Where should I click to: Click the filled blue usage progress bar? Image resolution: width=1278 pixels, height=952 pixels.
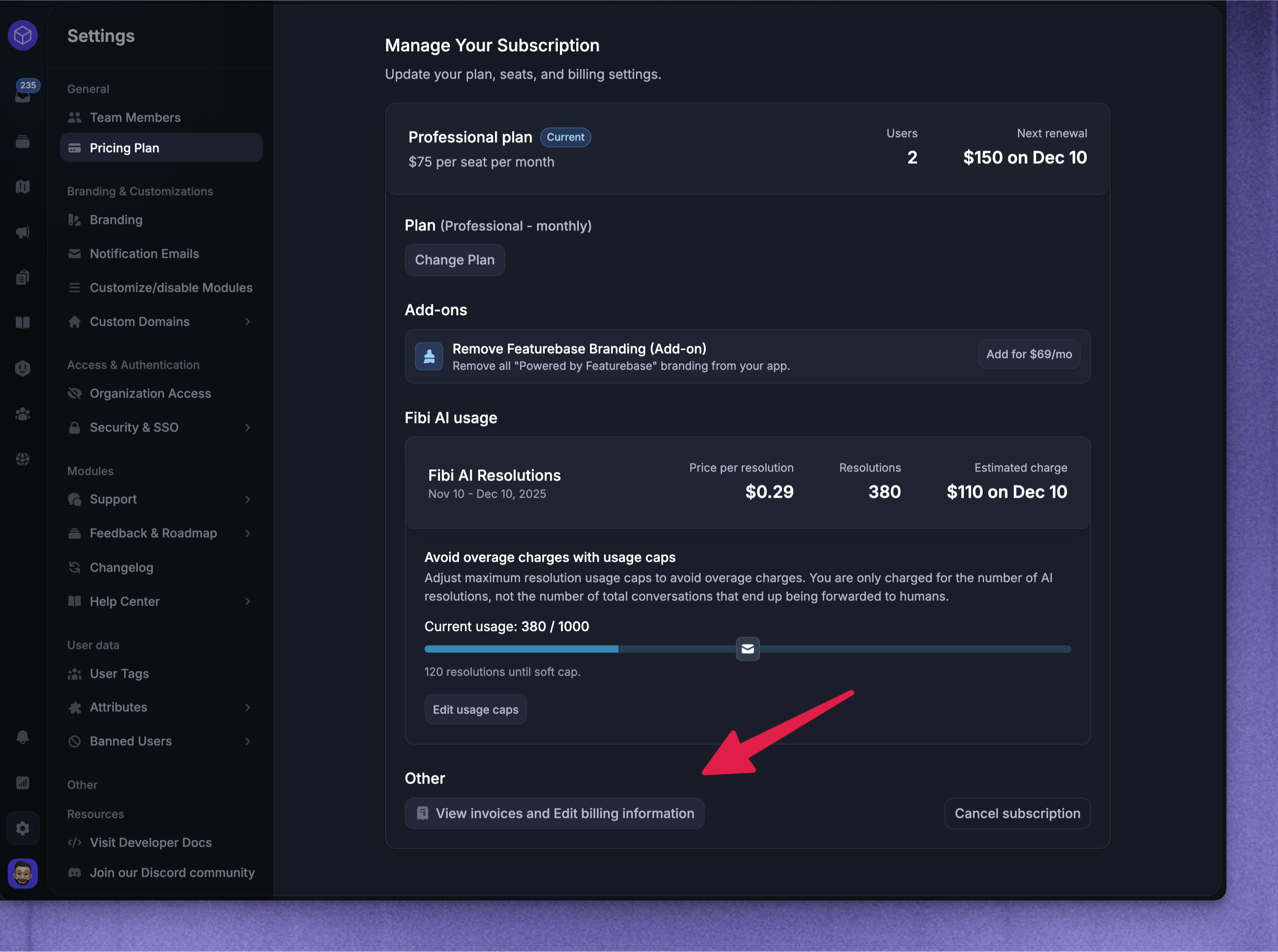pyautogui.click(x=521, y=649)
